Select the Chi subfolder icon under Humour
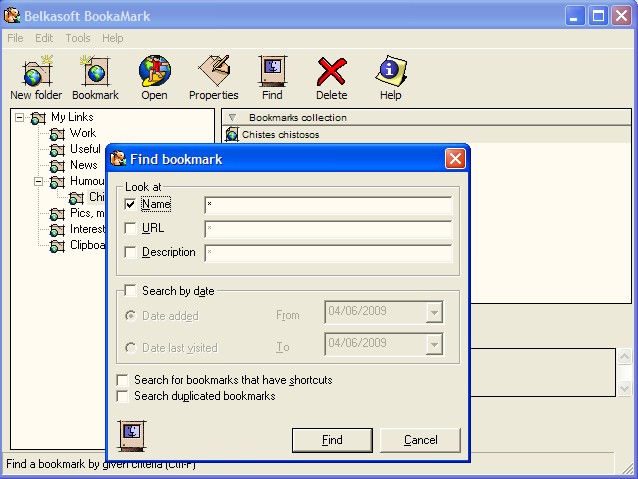 [76, 198]
